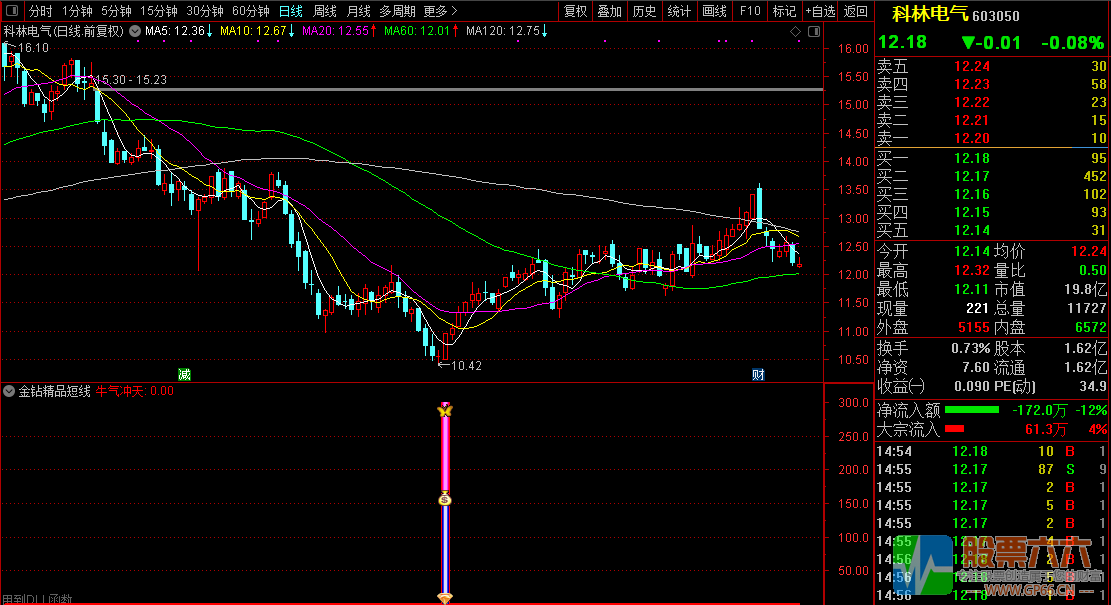Click the MA5: 12.36 label
Viewport: 1111px width, 605px height.
coord(179,31)
